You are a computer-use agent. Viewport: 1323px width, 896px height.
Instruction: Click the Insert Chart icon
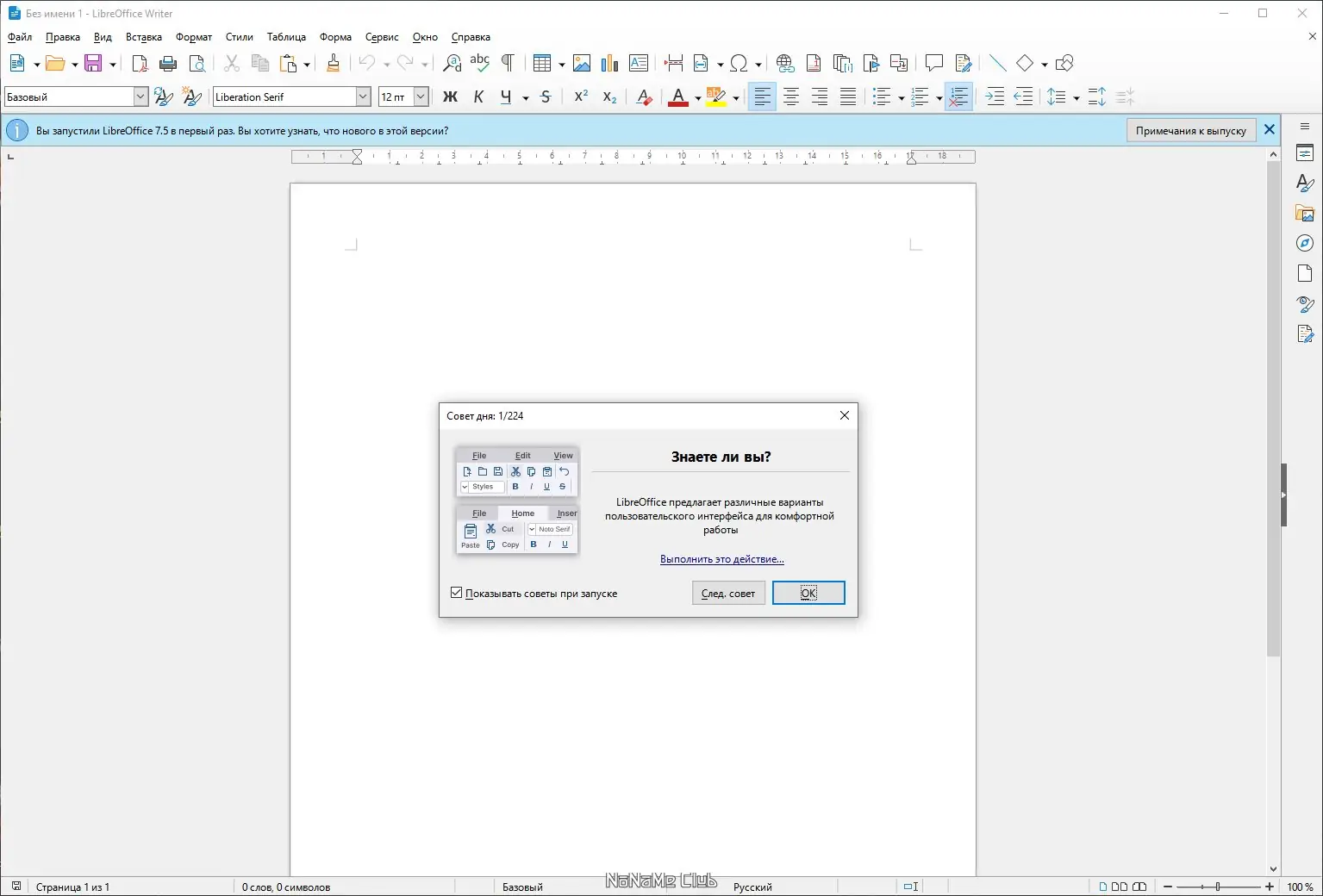coord(609,64)
